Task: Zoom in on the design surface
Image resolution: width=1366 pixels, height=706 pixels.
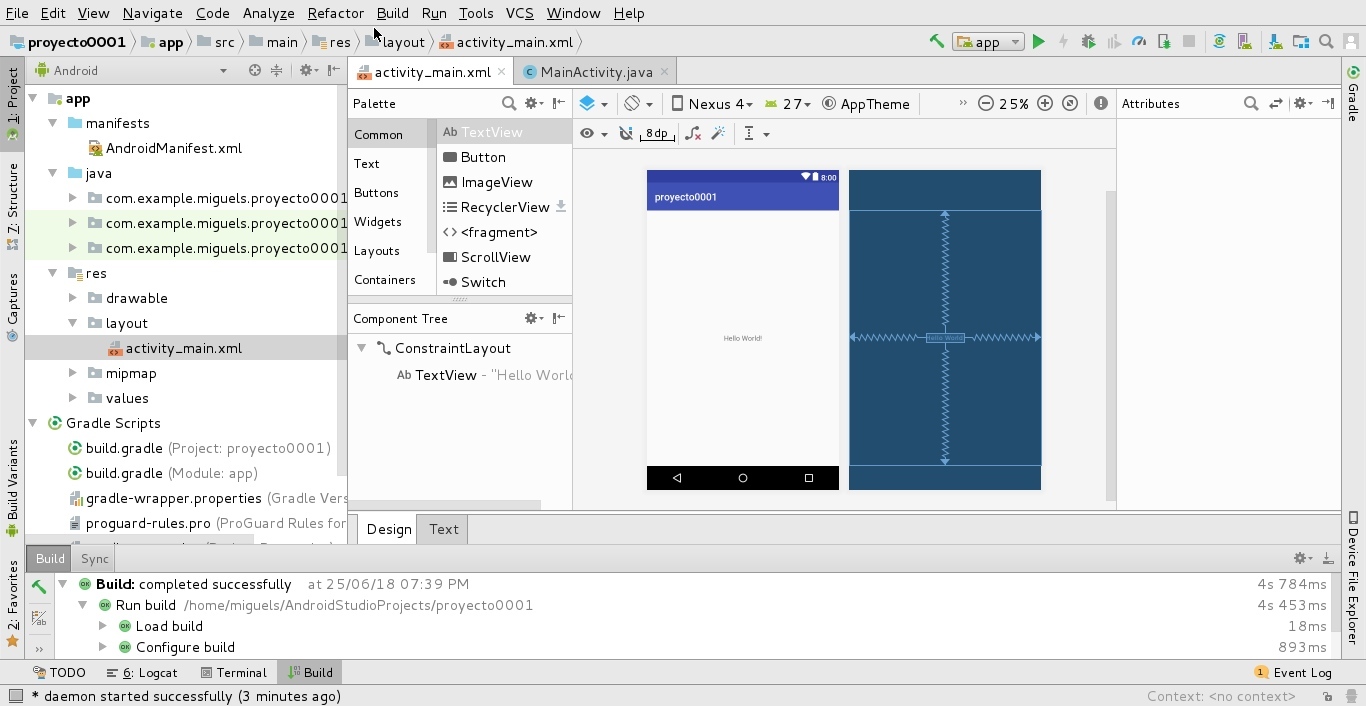Action: pyautogui.click(x=1045, y=104)
